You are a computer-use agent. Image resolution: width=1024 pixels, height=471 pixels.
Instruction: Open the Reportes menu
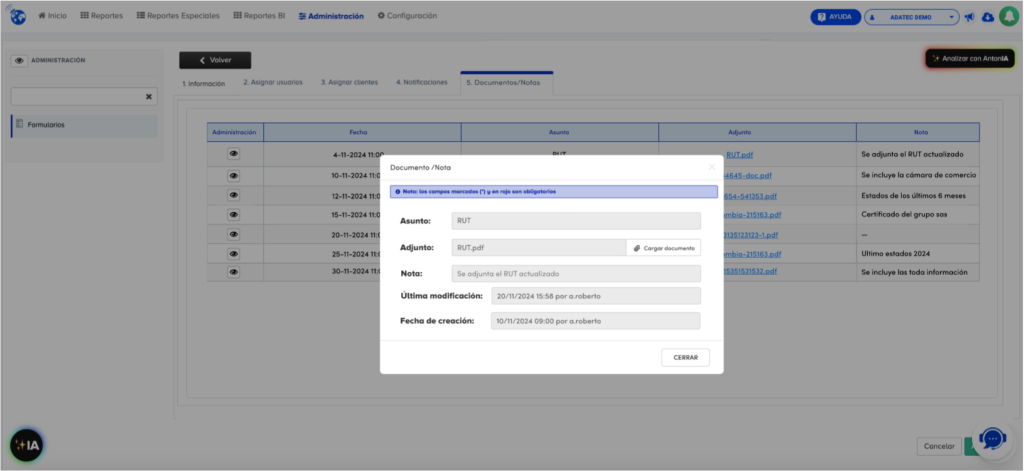(x=101, y=16)
